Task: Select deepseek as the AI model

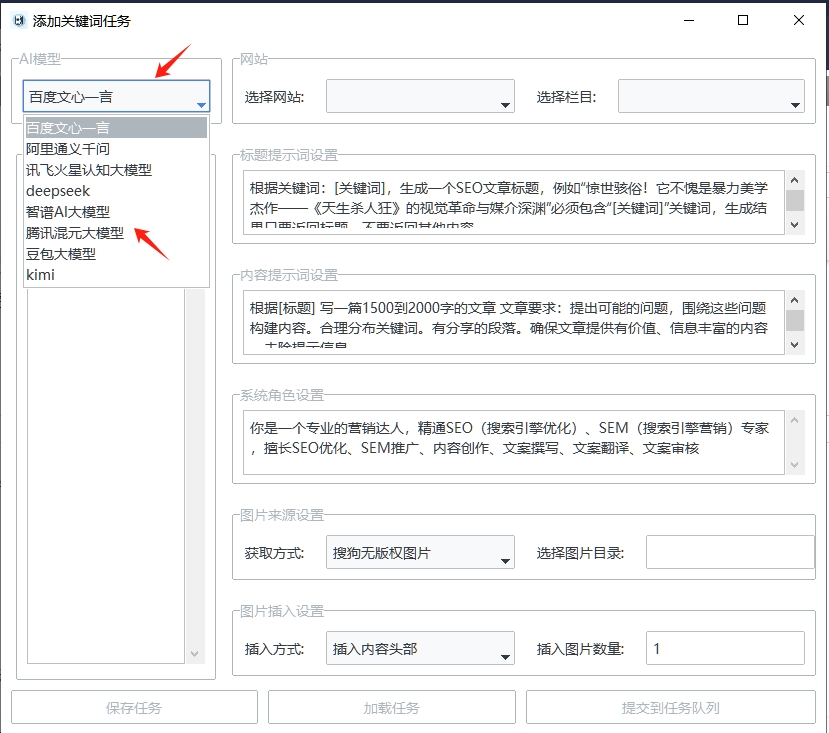Action: click(116, 190)
